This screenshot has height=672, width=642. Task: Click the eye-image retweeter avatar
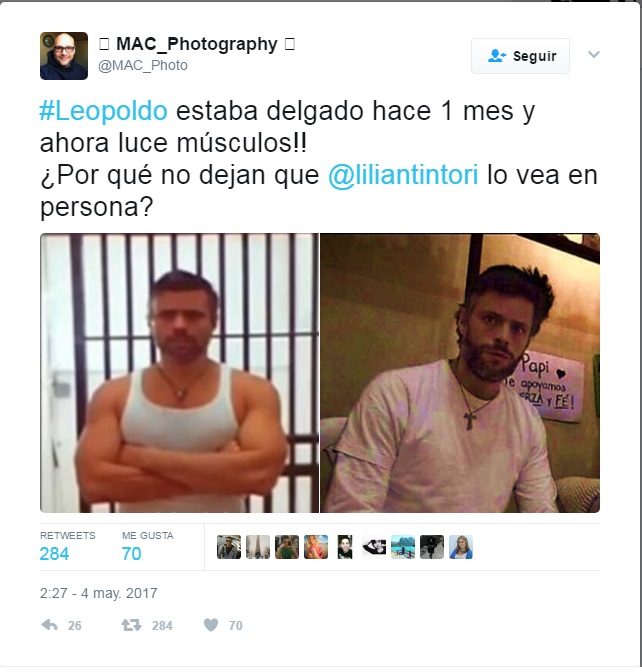point(374,547)
